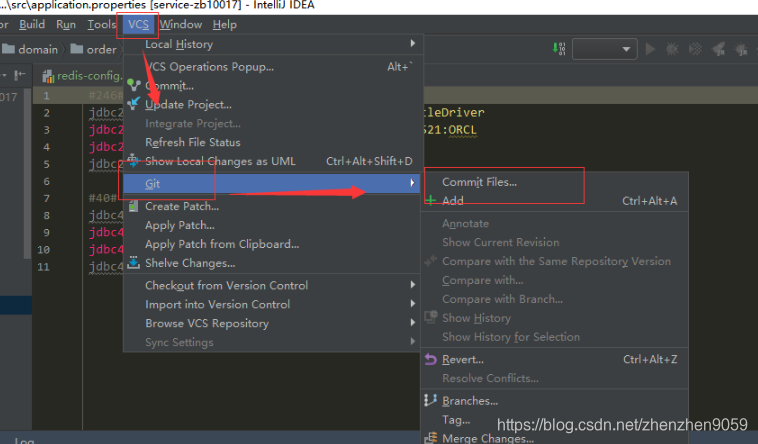Click the collapse panel icon
758x444 pixels.
[x=20, y=75]
